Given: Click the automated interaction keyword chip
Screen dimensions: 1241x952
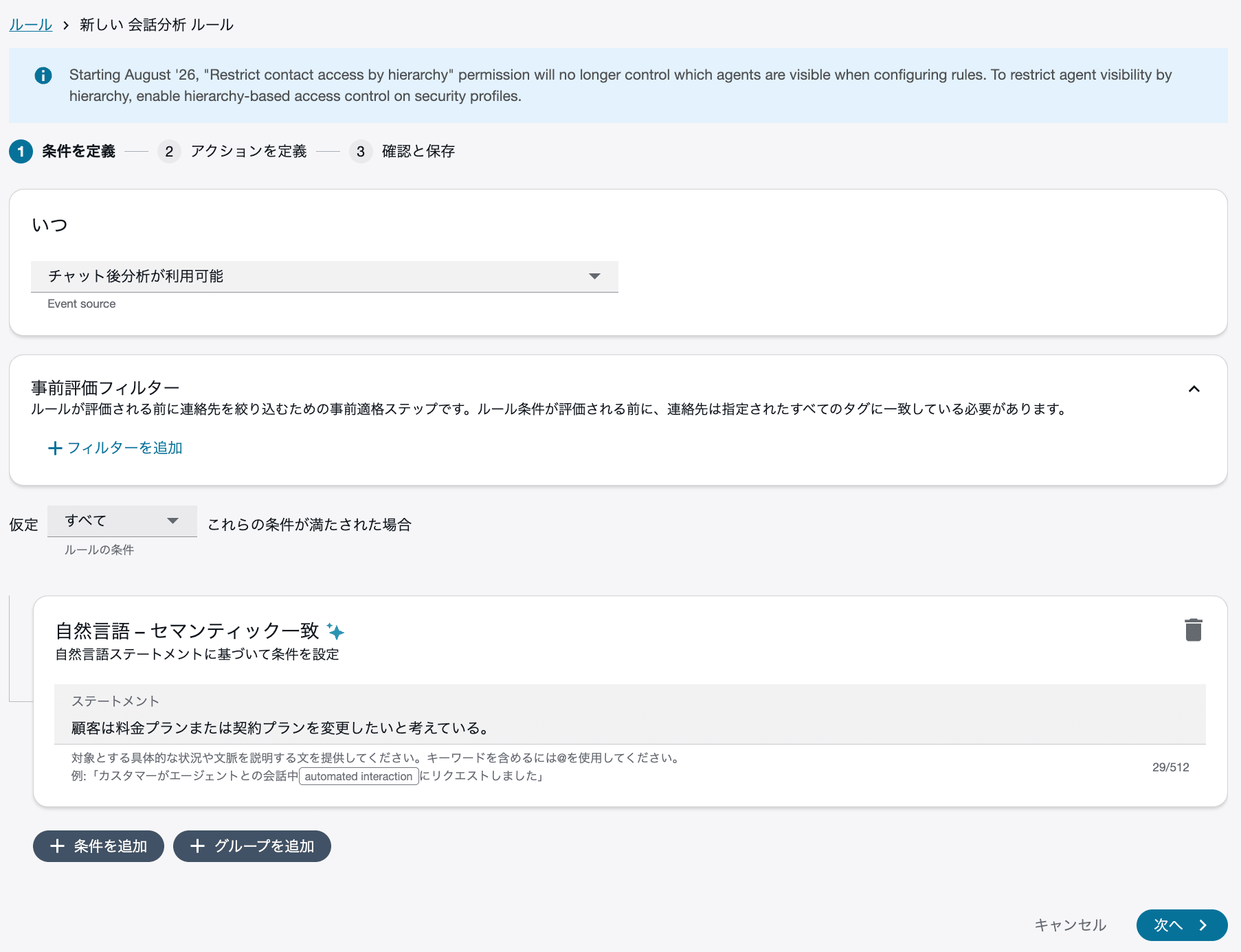Looking at the screenshot, I should (x=359, y=776).
